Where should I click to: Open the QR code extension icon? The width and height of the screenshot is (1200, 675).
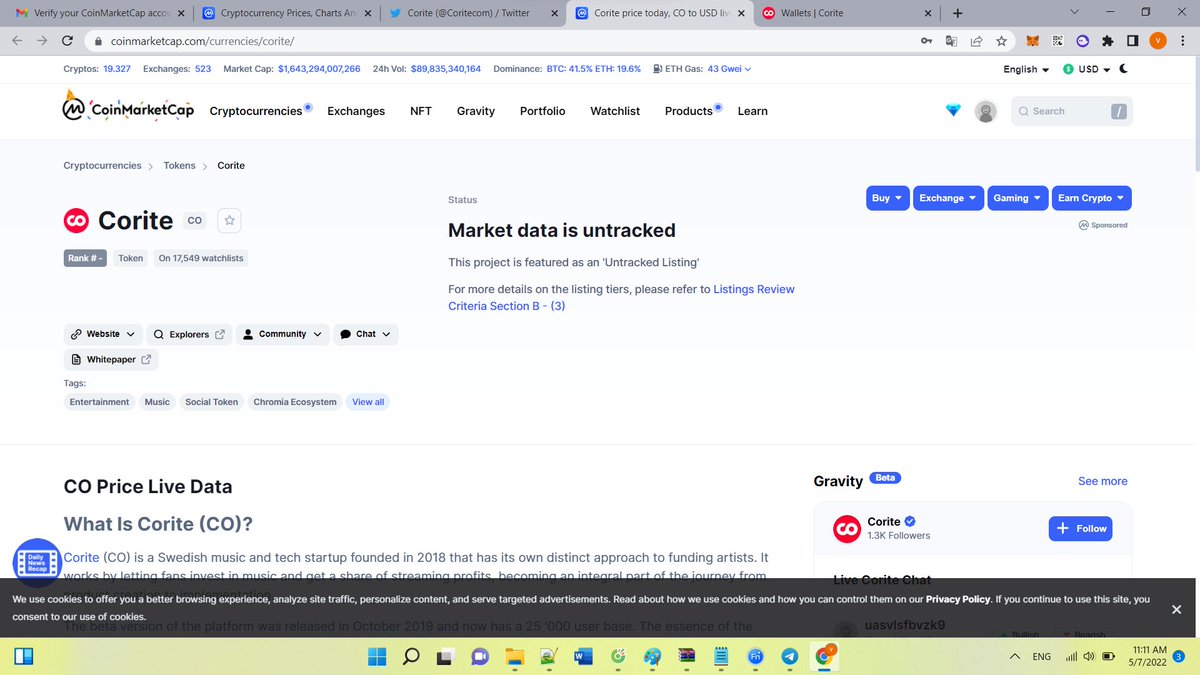point(1057,41)
